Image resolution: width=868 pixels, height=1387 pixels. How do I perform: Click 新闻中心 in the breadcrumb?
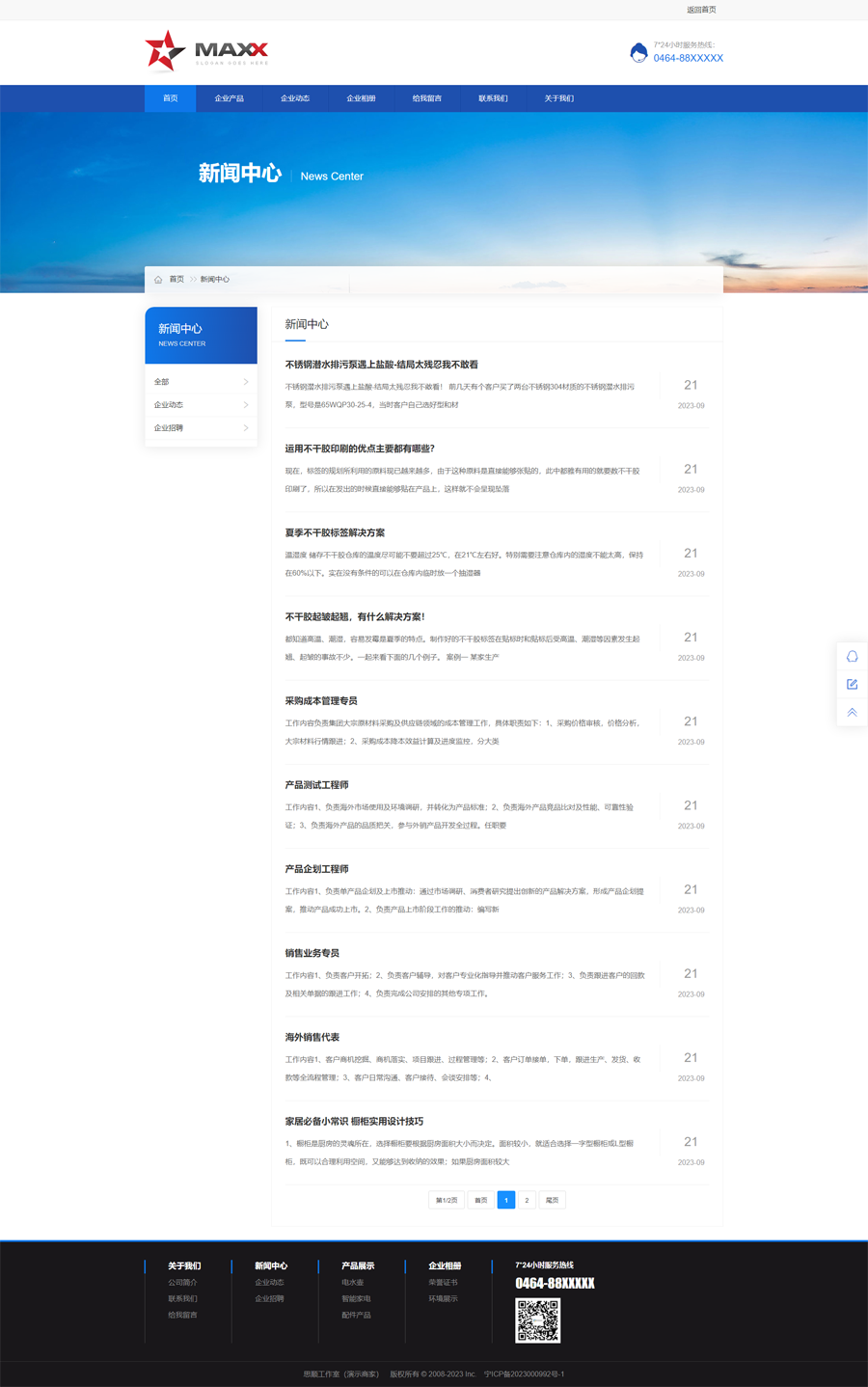point(215,280)
